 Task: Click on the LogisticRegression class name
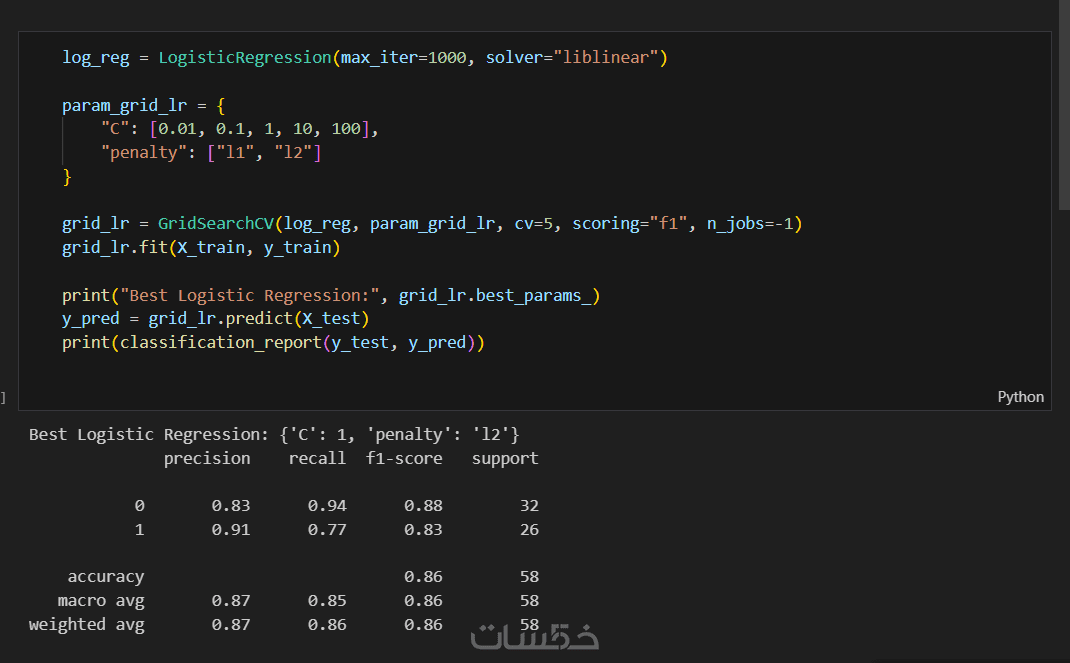coord(244,57)
